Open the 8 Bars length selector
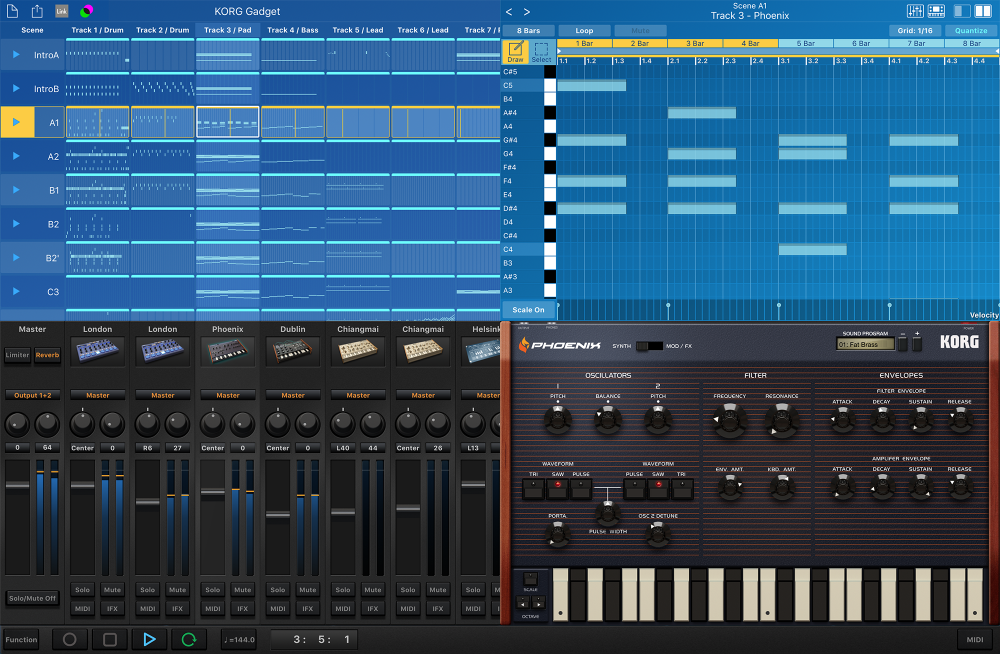 click(x=529, y=31)
